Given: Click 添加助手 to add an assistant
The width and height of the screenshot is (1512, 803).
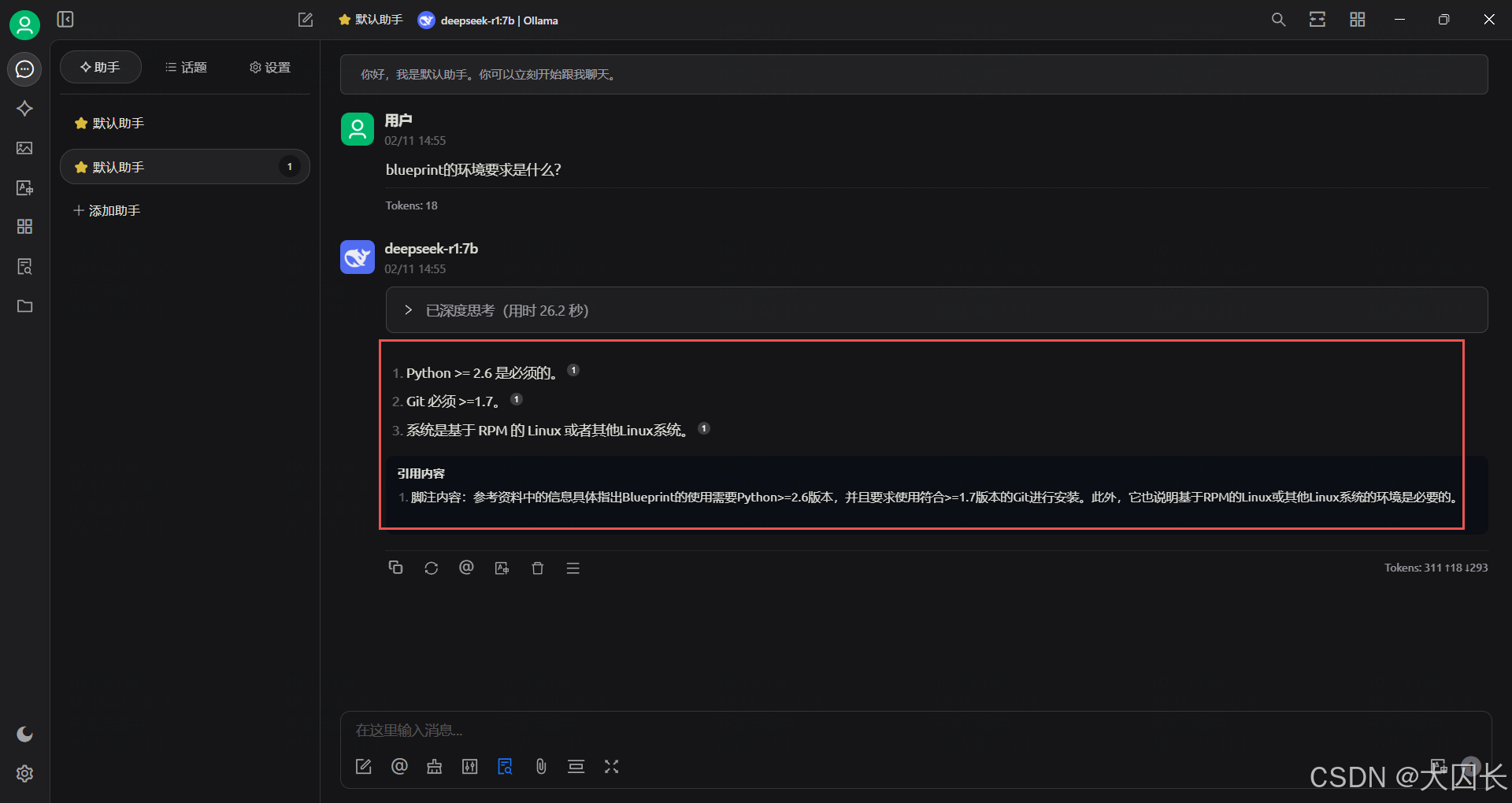Looking at the screenshot, I should pos(106,210).
